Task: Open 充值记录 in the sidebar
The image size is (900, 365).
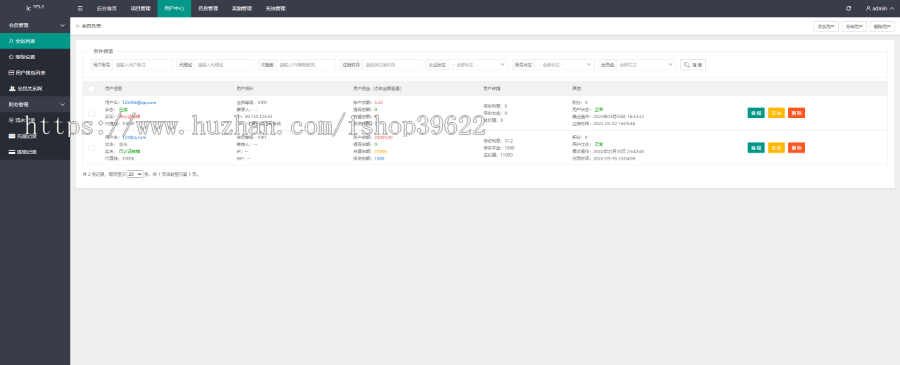Action: point(35,137)
